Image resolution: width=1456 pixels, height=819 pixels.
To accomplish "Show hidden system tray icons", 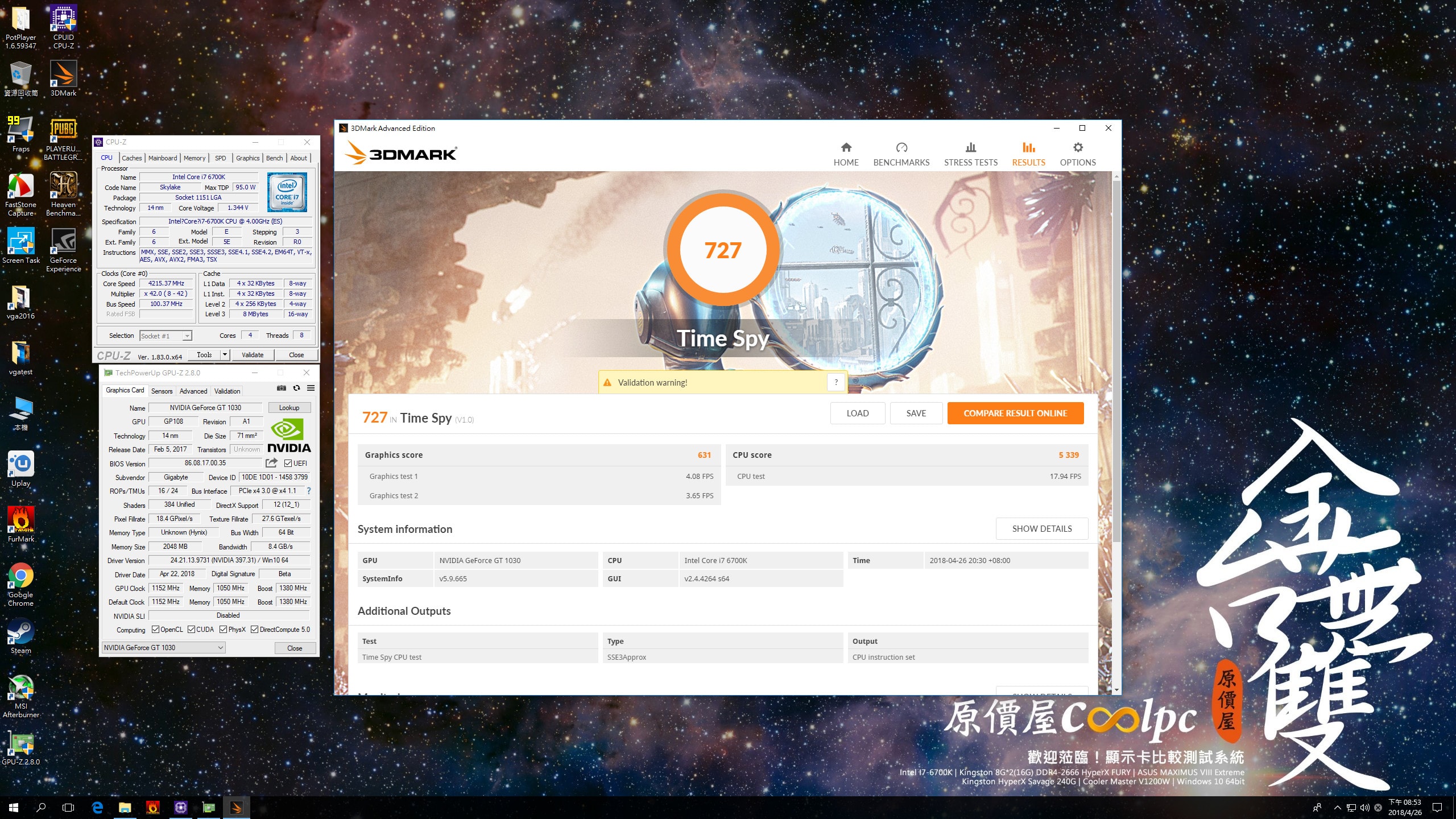I will (x=1337, y=807).
